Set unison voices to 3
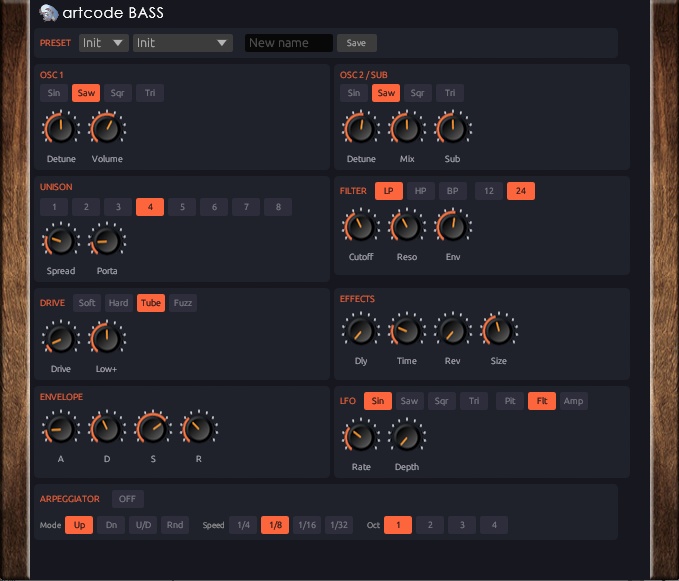Viewport: 679px width, 581px height. (118, 207)
